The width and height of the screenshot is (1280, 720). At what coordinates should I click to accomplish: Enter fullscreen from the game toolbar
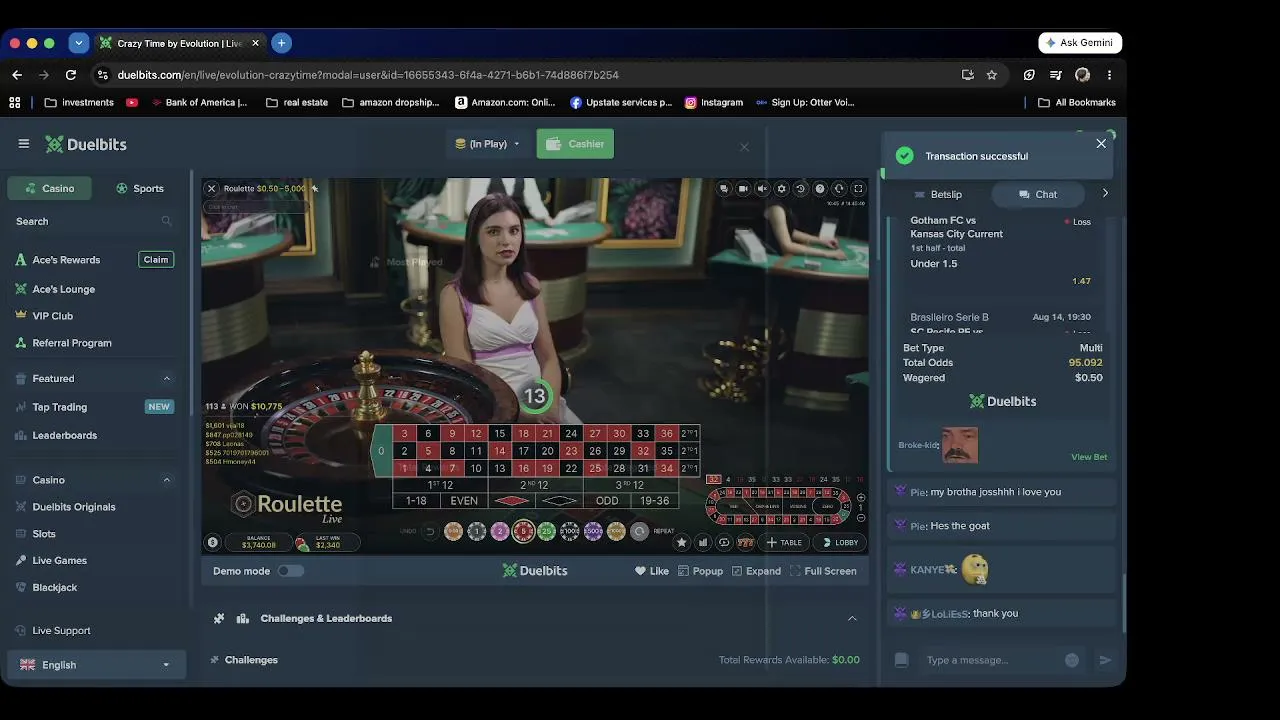point(858,188)
